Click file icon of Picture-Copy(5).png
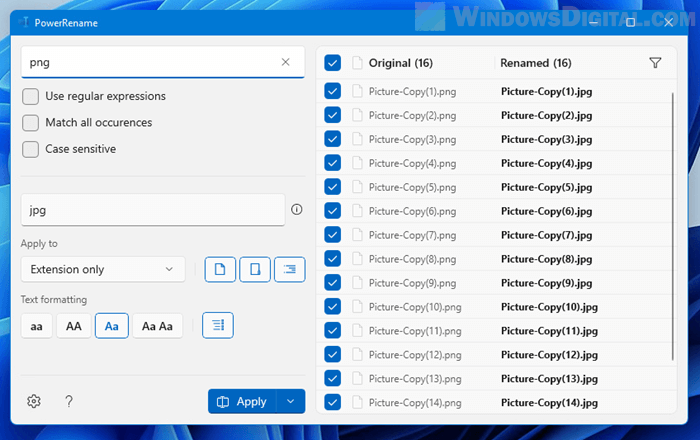 point(357,187)
